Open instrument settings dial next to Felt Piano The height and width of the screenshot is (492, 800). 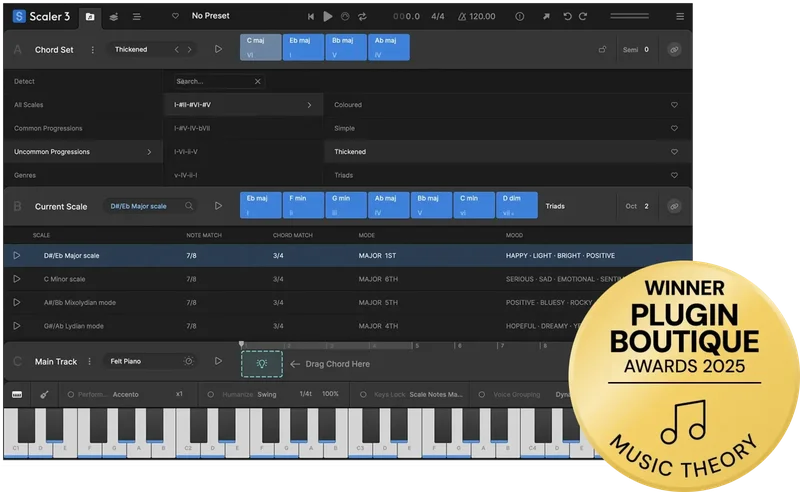click(x=188, y=361)
